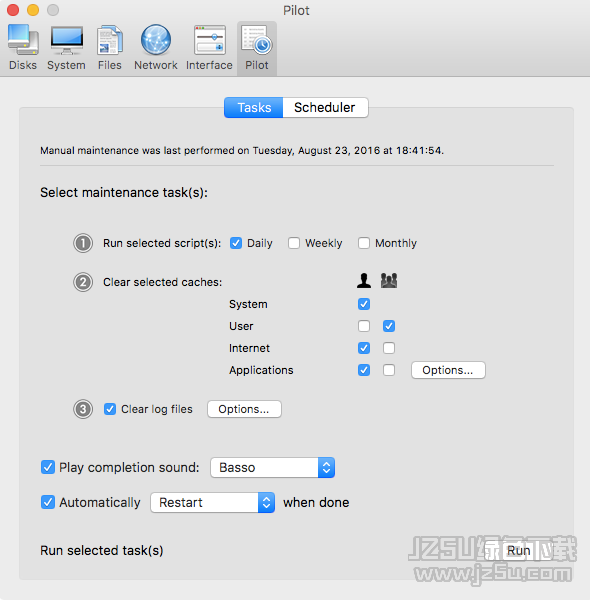The width and height of the screenshot is (590, 600).
Task: Enable the Weekly script checkbox
Action: tap(294, 243)
